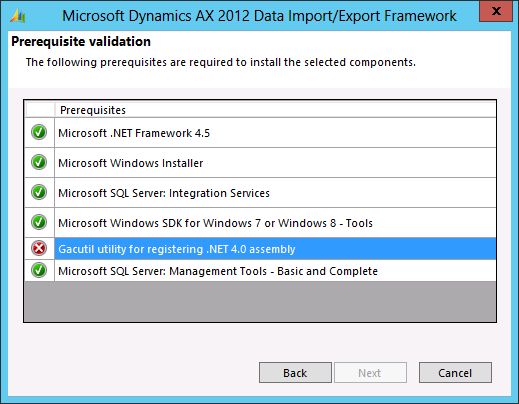Select the Microsoft Windows Installer prerequisite
The height and width of the screenshot is (404, 519).
(x=260, y=163)
